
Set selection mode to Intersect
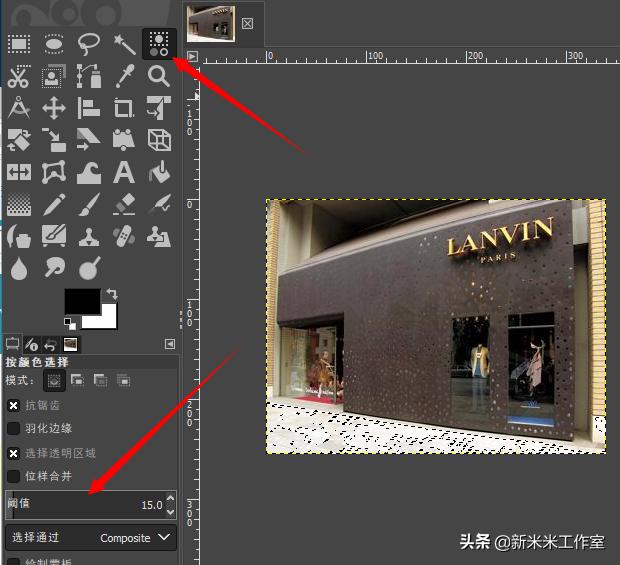coord(123,381)
